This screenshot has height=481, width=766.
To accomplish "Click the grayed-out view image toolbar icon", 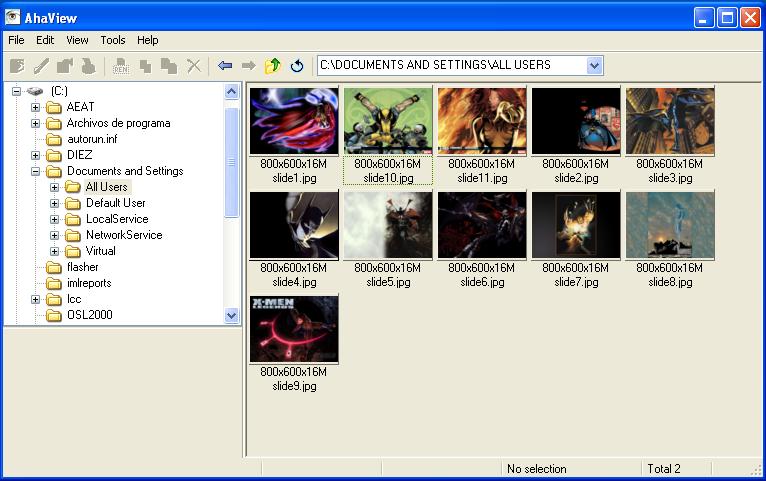I will [17, 65].
